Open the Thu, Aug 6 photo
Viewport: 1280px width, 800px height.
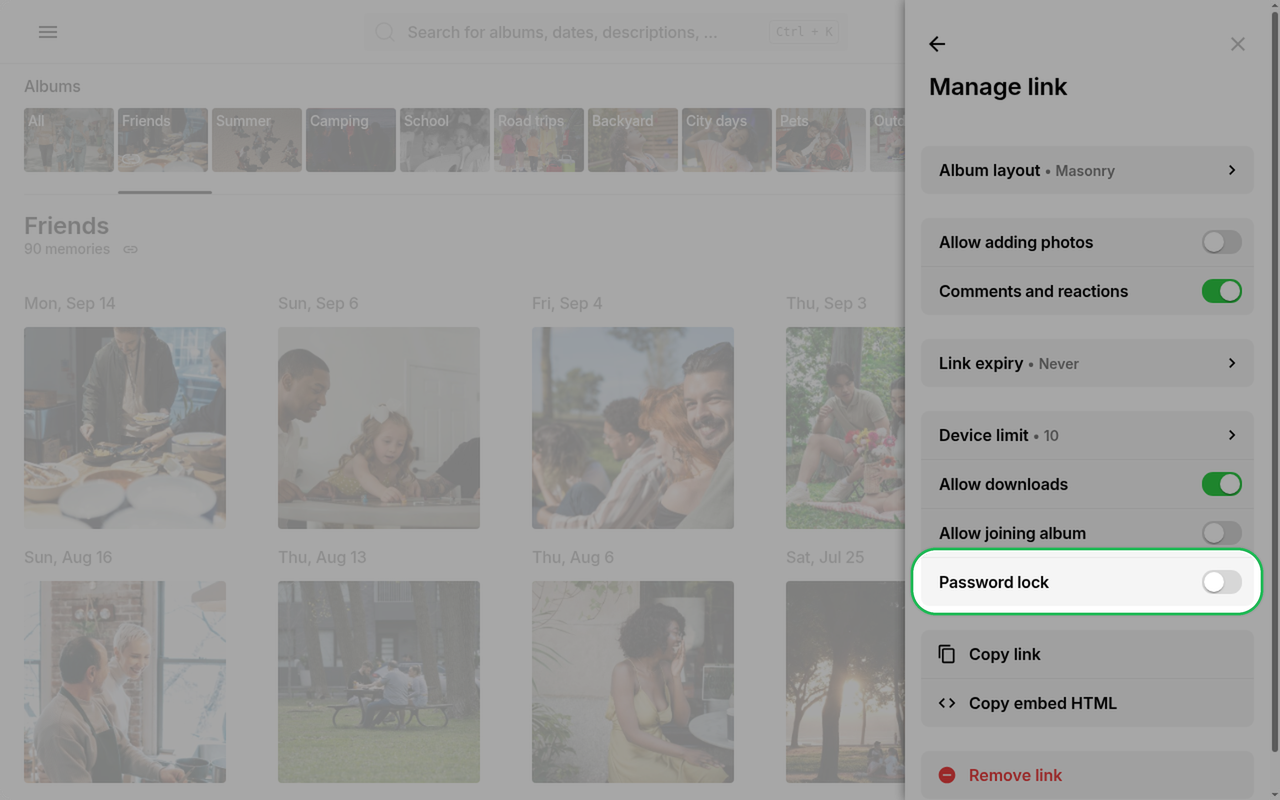[633, 682]
